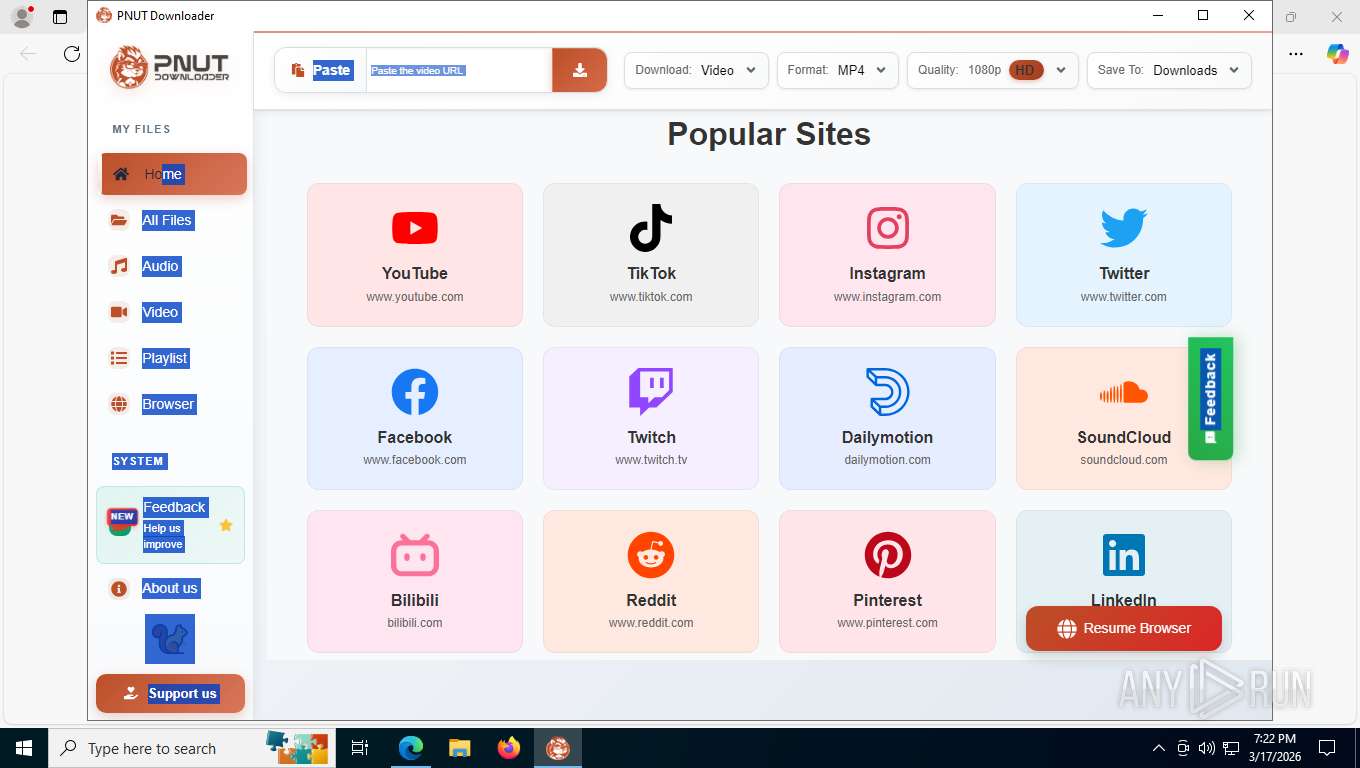Click the orange download arrow button
The image size is (1360, 768).
580,70
